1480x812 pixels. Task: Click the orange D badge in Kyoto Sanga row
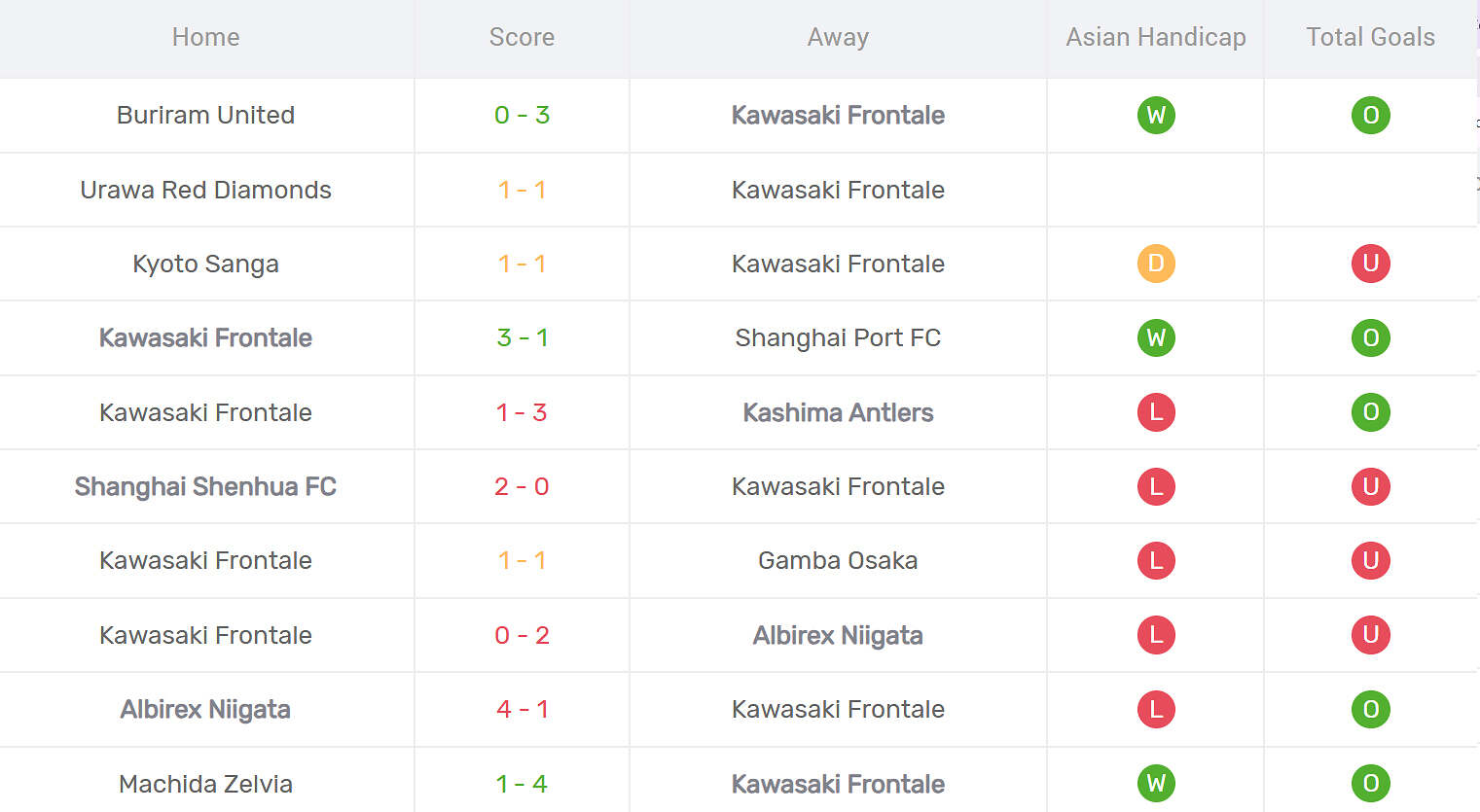click(x=1156, y=264)
